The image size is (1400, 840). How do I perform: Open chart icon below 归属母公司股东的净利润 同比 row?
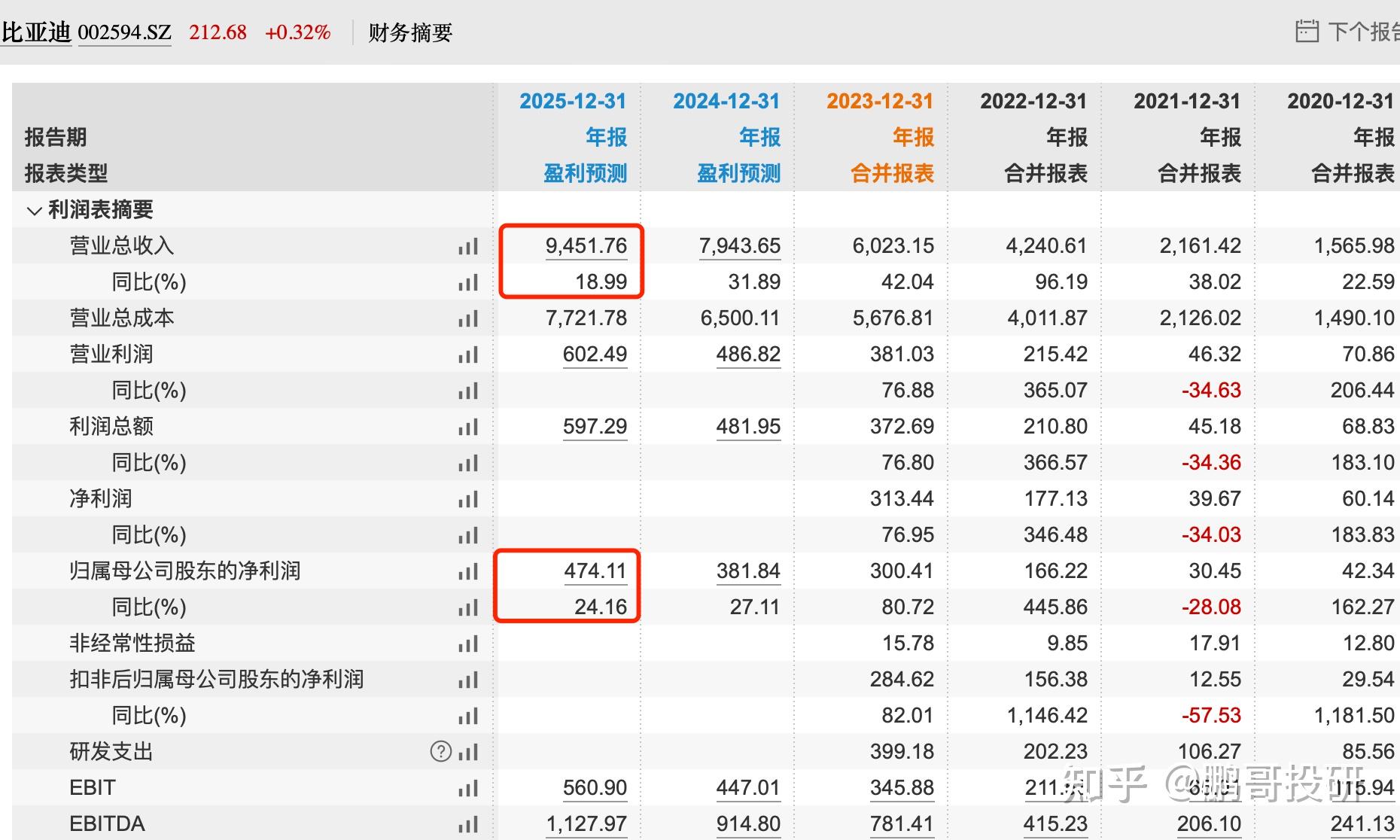[x=468, y=607]
